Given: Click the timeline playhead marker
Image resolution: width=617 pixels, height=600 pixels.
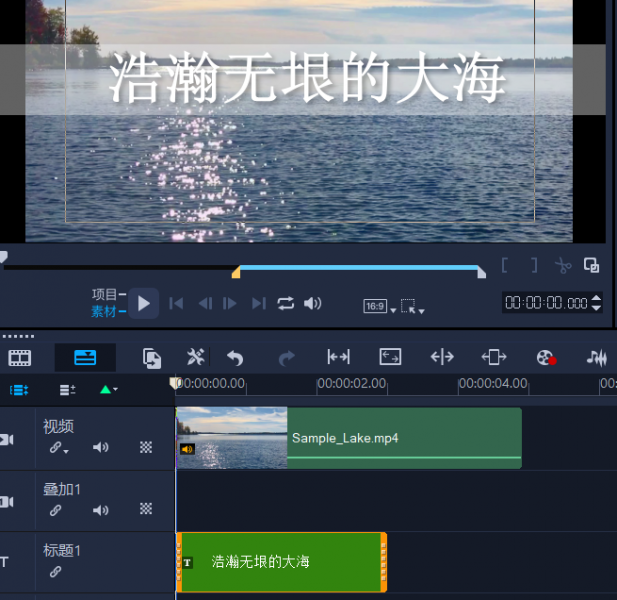Looking at the screenshot, I should pos(174,383).
